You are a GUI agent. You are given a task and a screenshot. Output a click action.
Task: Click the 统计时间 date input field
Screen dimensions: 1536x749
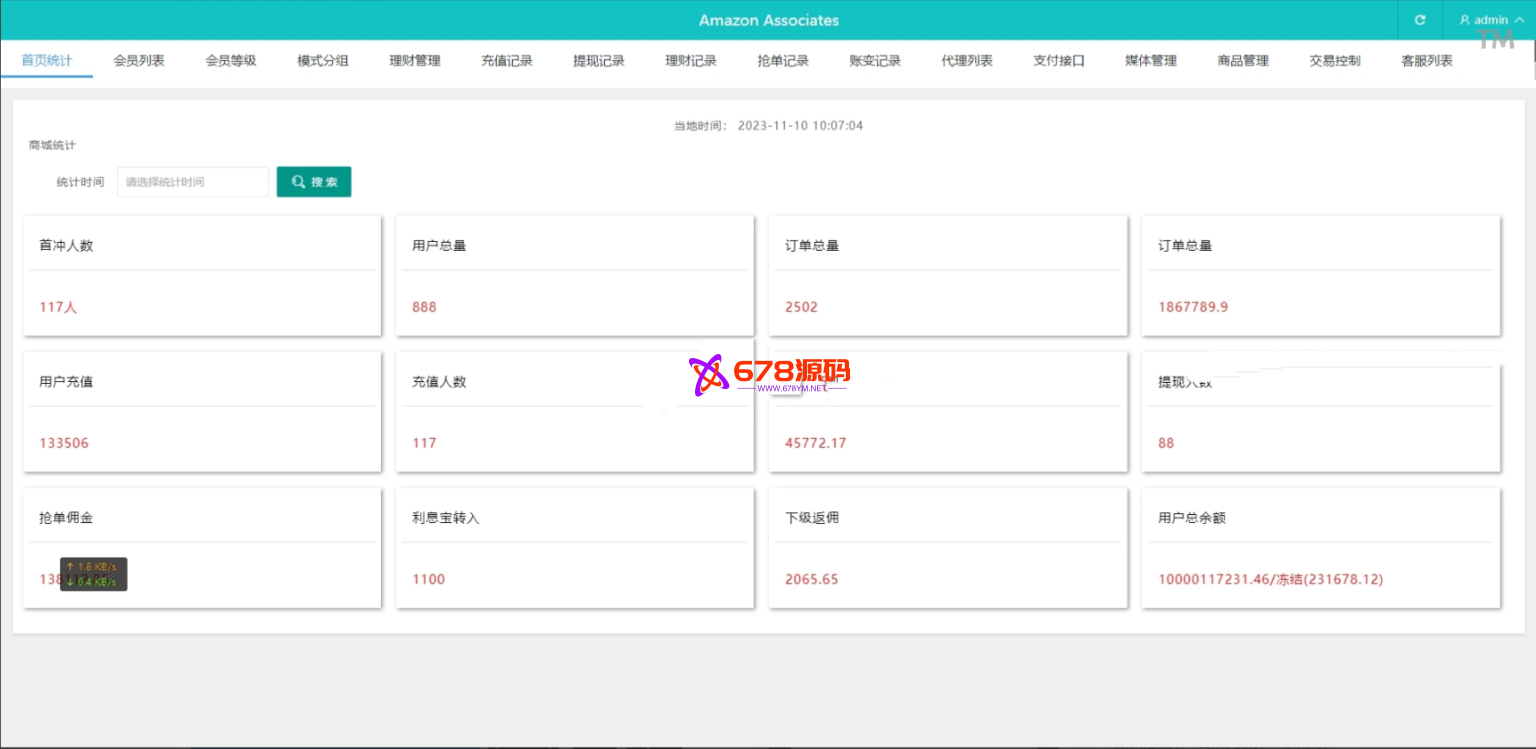[x=193, y=182]
